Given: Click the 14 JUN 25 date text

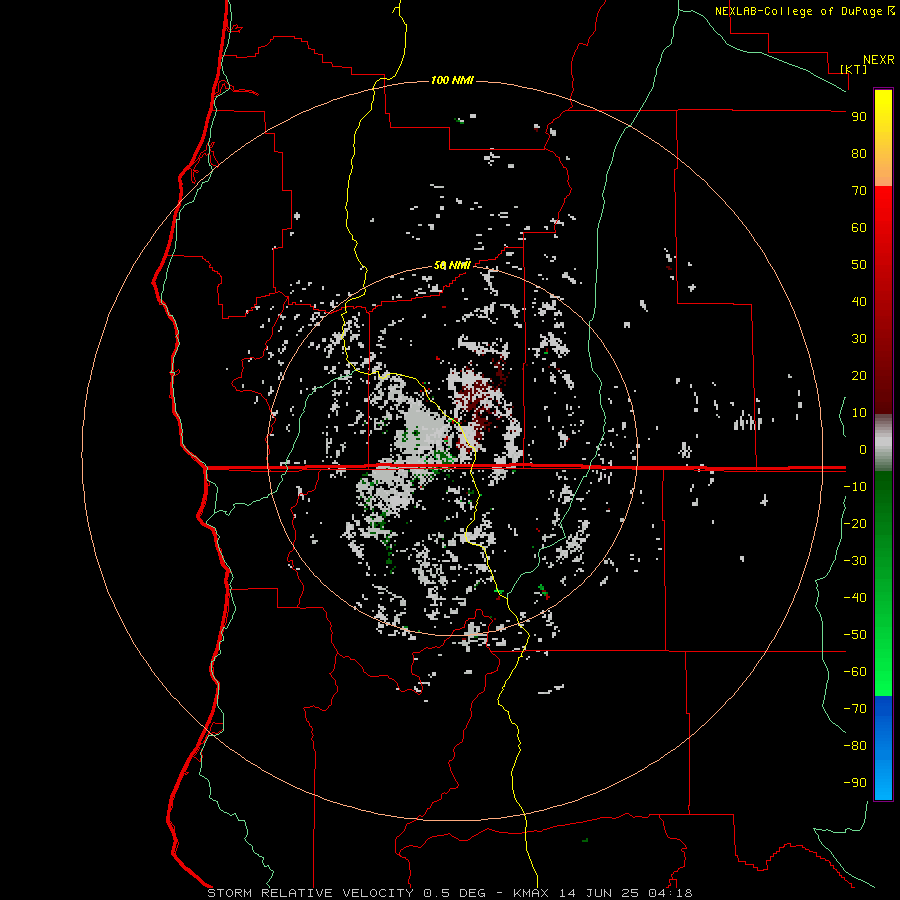Looking at the screenshot, I should [599, 893].
